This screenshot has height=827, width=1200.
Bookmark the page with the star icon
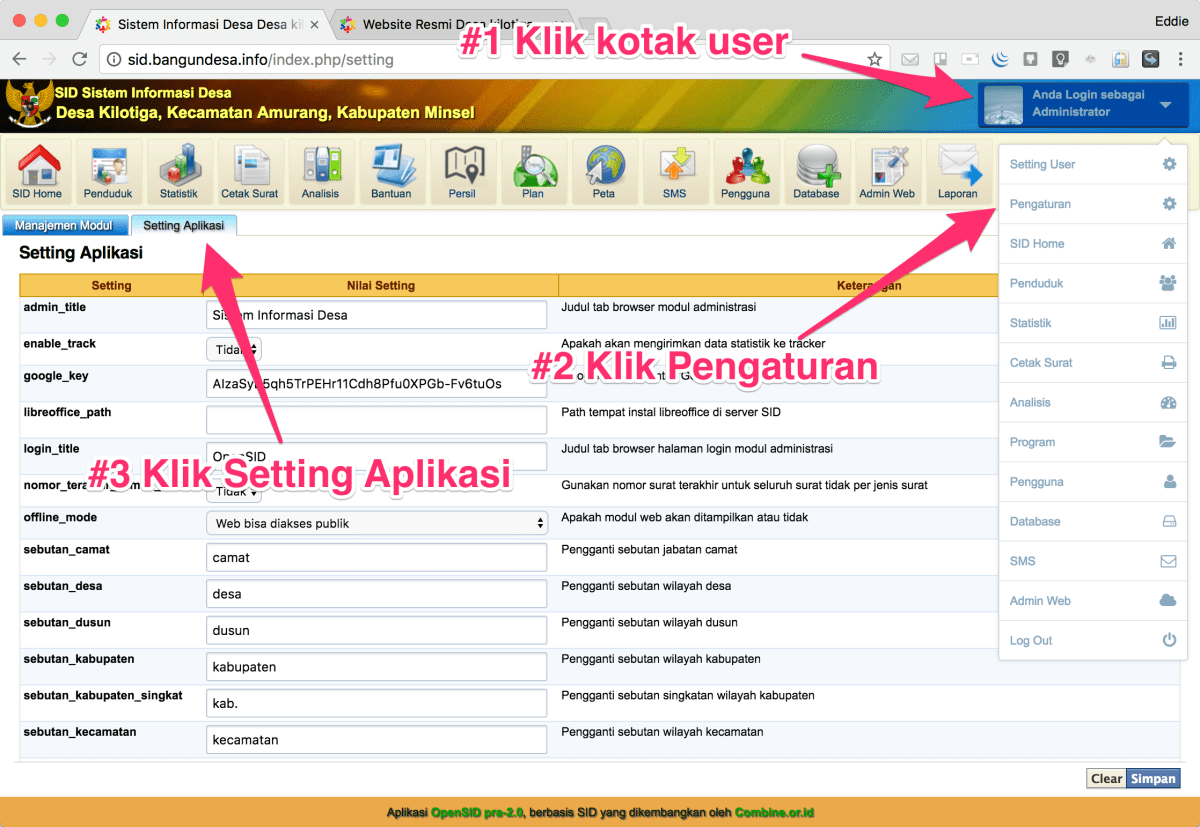tap(873, 59)
